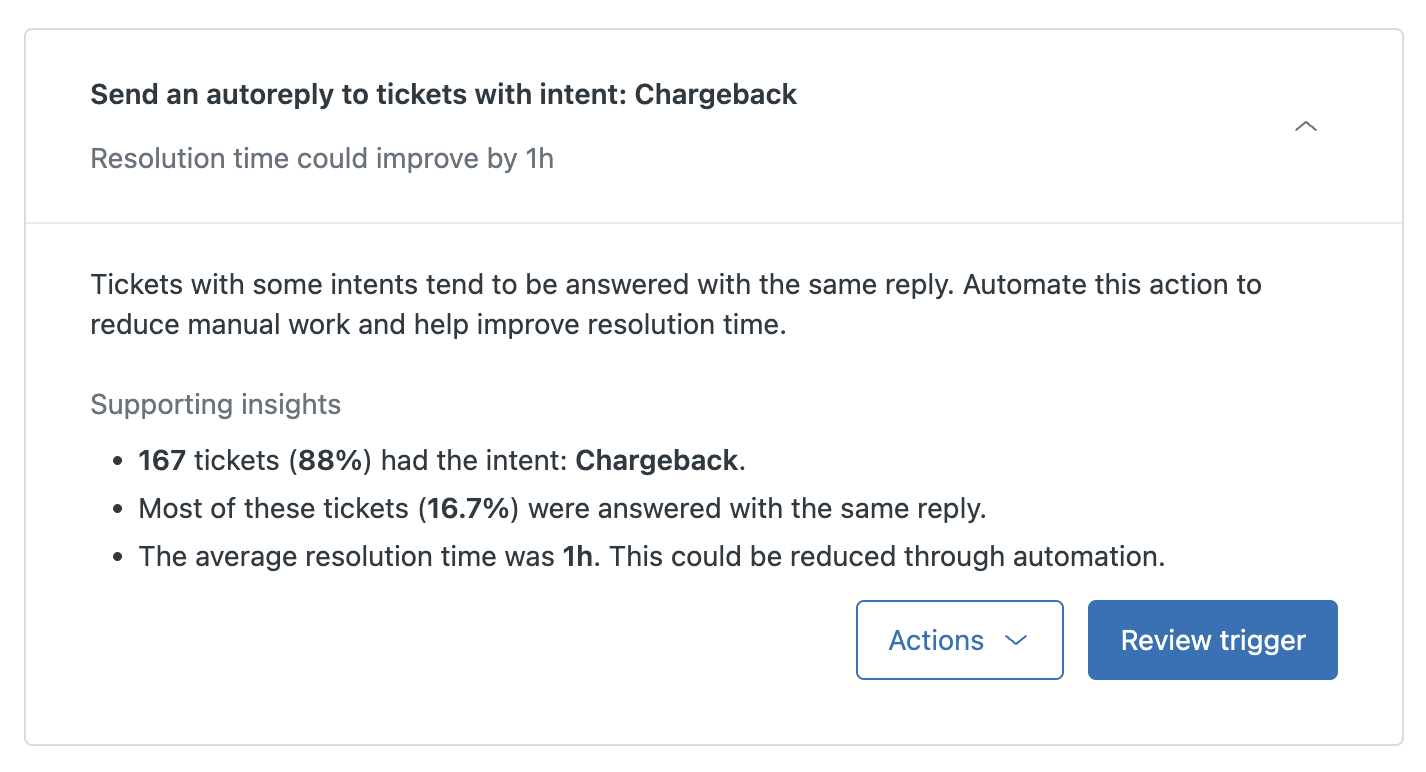This screenshot has height=772, width=1426.
Task: Click the description paragraph about automating replies
Action: [676, 305]
